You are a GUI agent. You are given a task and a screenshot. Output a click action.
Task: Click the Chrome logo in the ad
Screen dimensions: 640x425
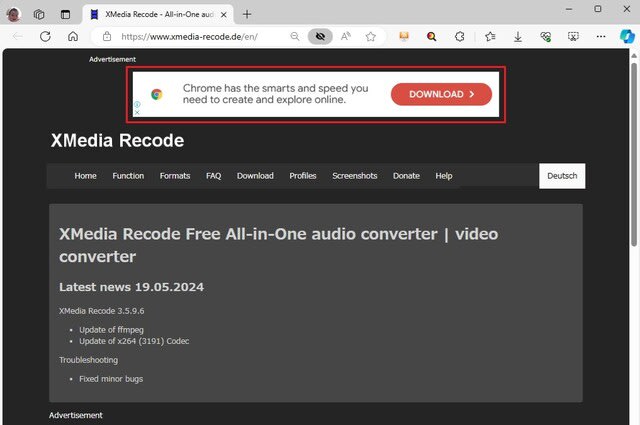click(x=157, y=94)
